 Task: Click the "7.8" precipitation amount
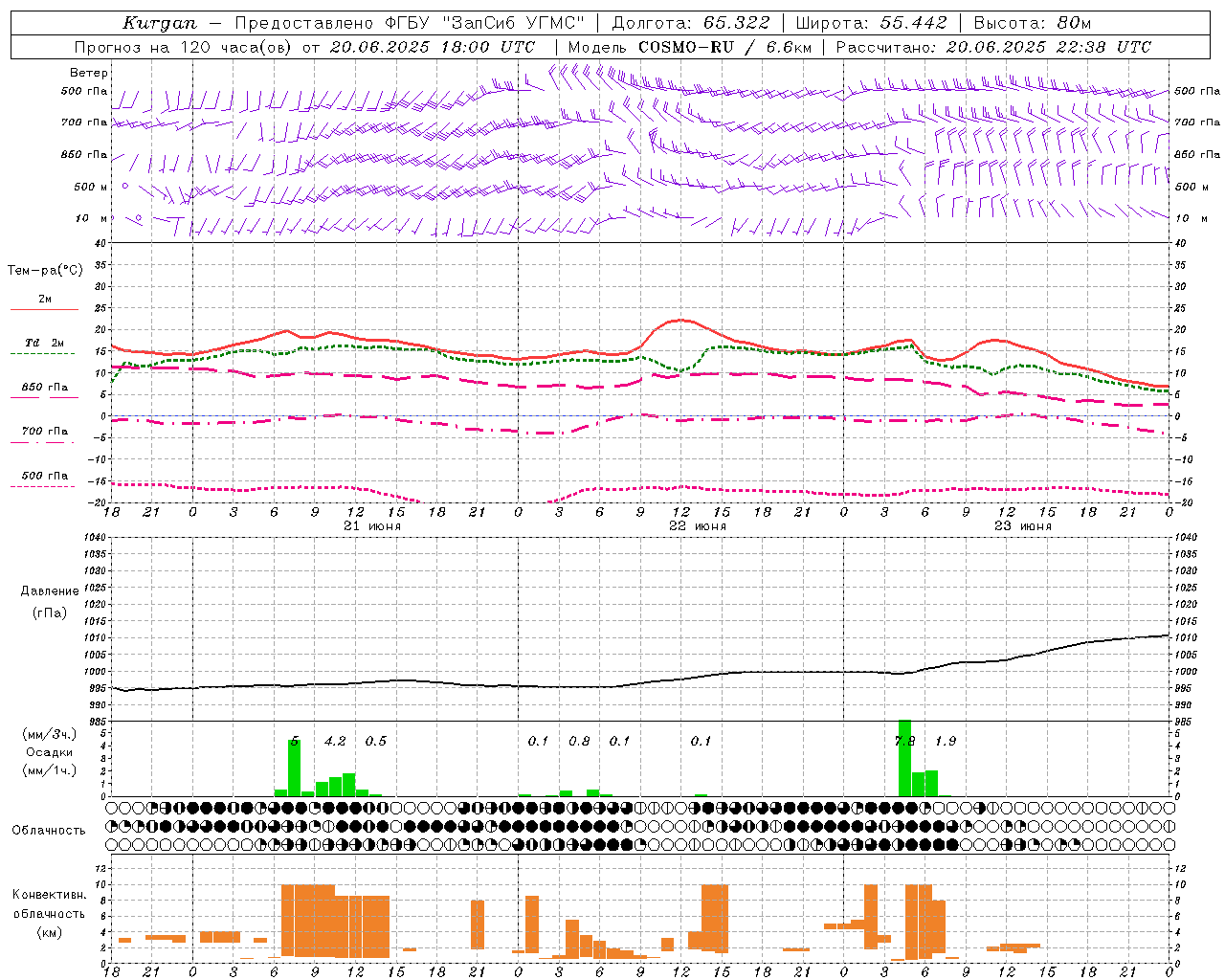[904, 741]
